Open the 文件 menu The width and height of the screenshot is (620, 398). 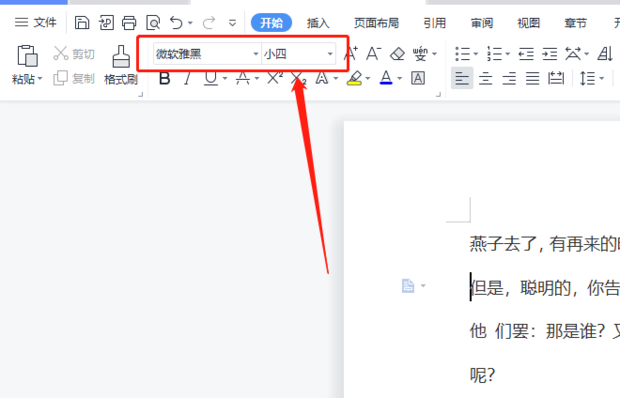(35, 23)
